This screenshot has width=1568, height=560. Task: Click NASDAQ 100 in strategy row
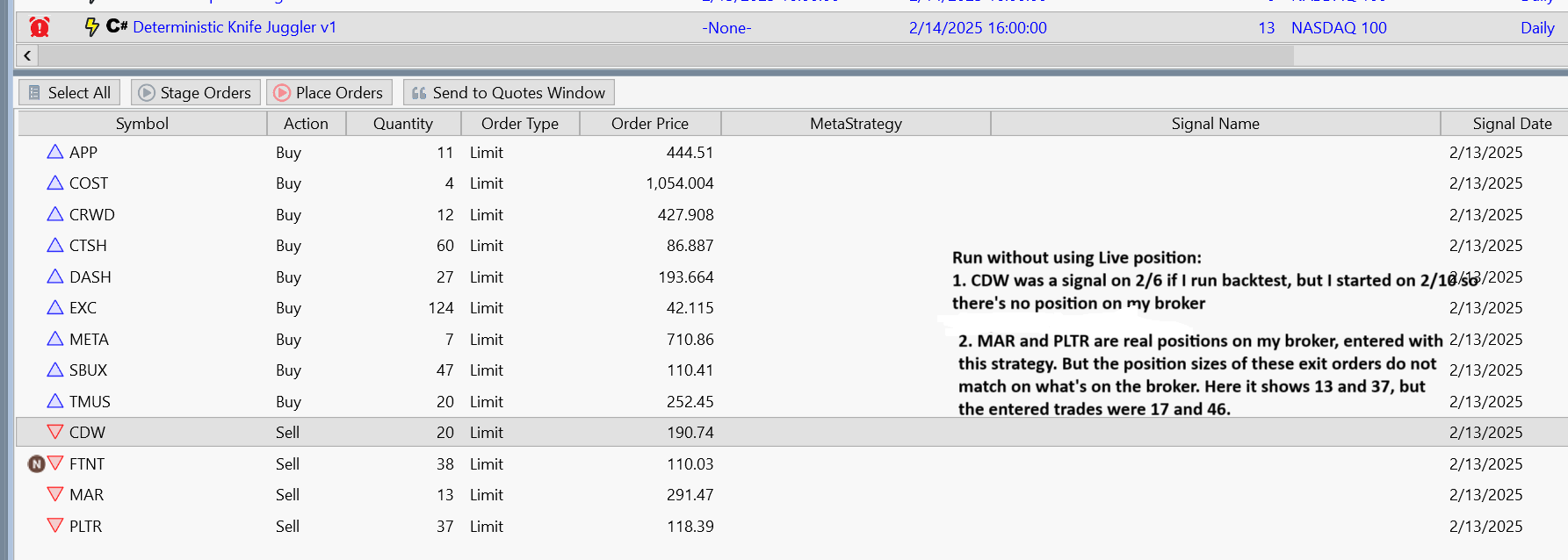1339,28
